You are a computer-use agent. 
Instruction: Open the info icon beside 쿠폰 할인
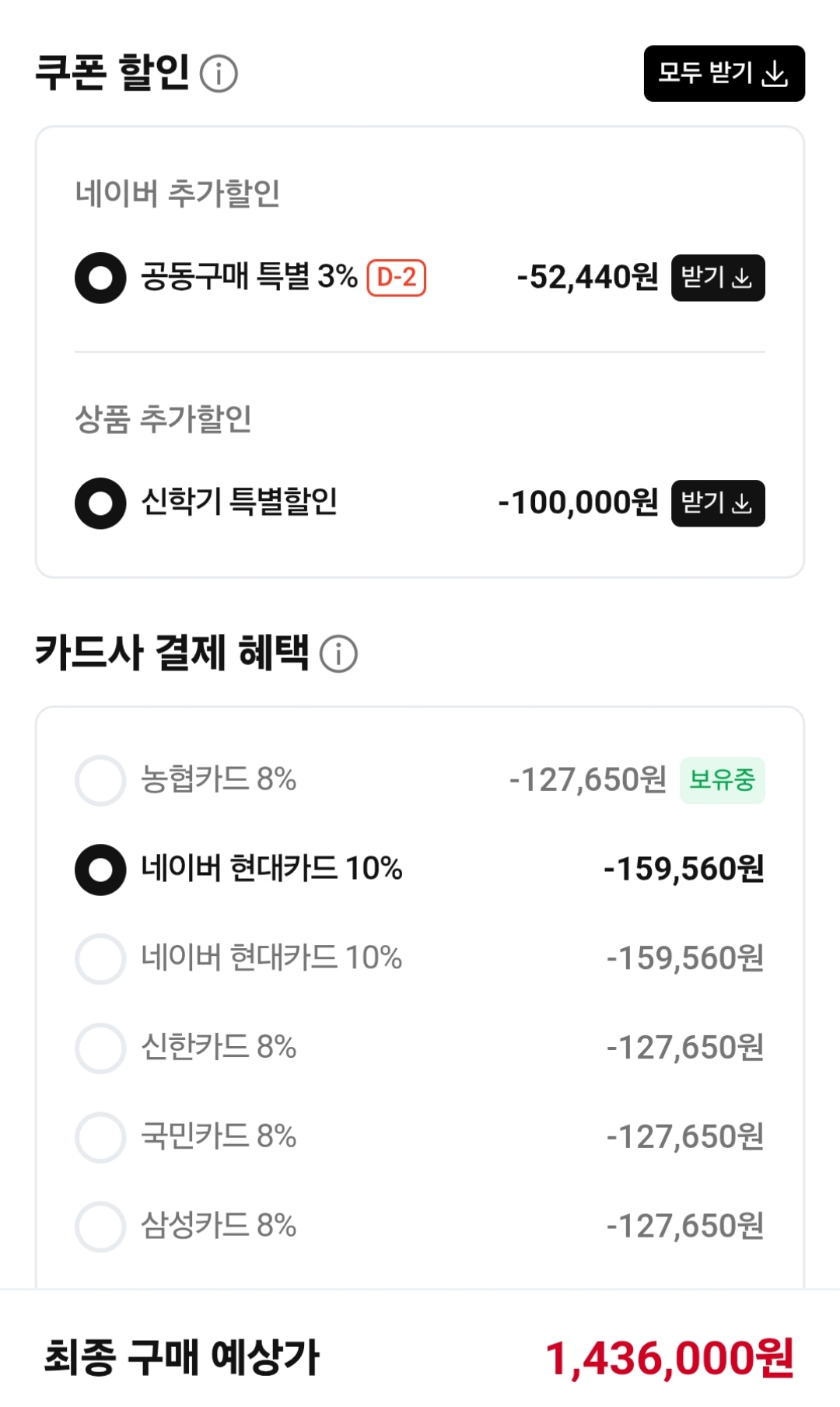219,74
